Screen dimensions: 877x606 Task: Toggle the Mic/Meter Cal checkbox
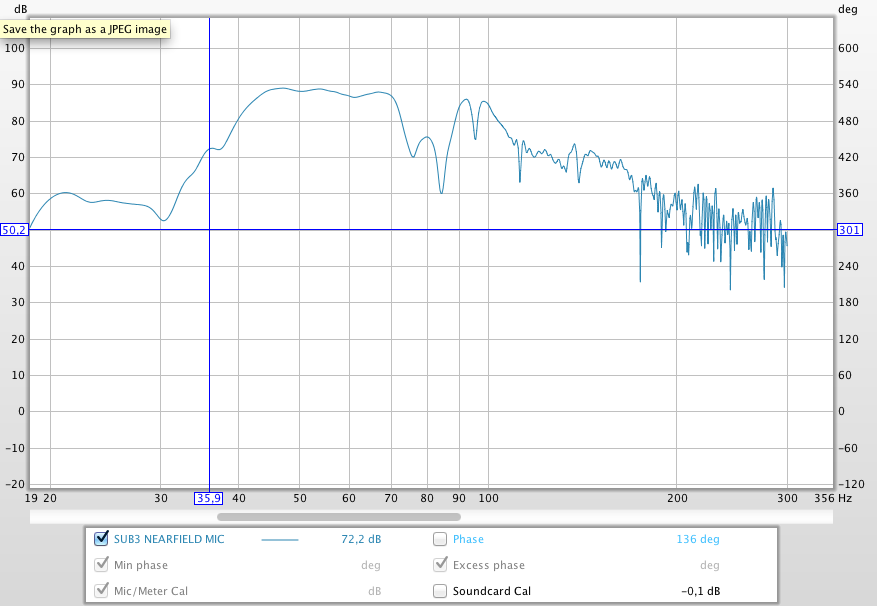tap(101, 590)
